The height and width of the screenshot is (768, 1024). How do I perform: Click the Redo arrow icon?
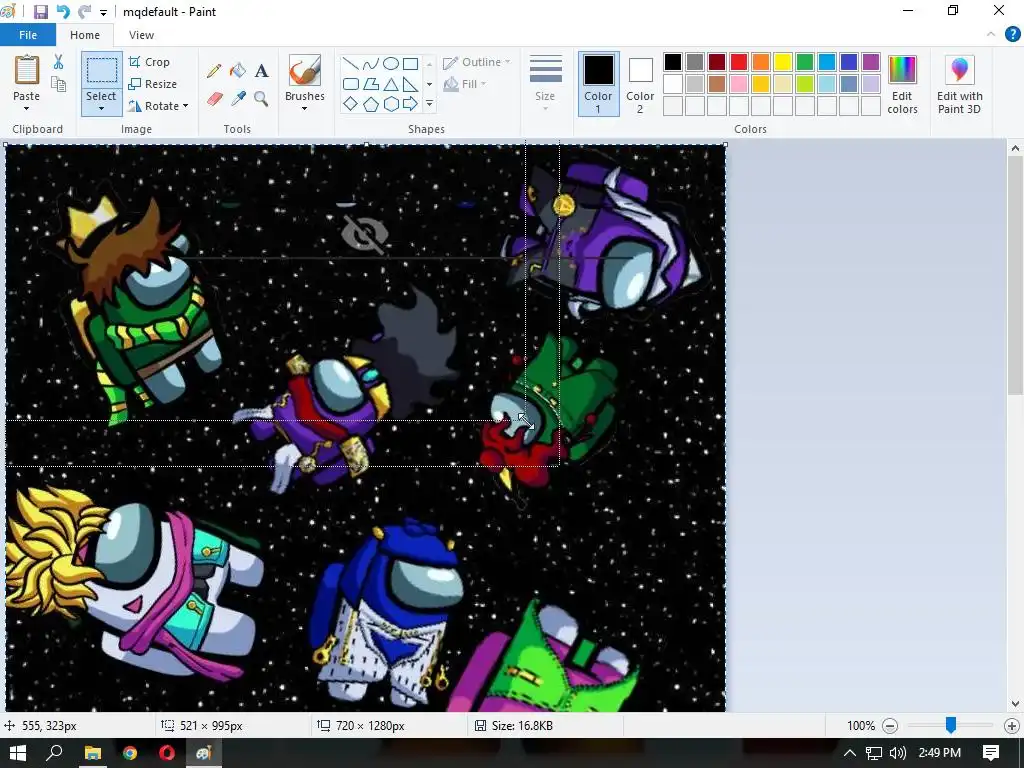(84, 12)
